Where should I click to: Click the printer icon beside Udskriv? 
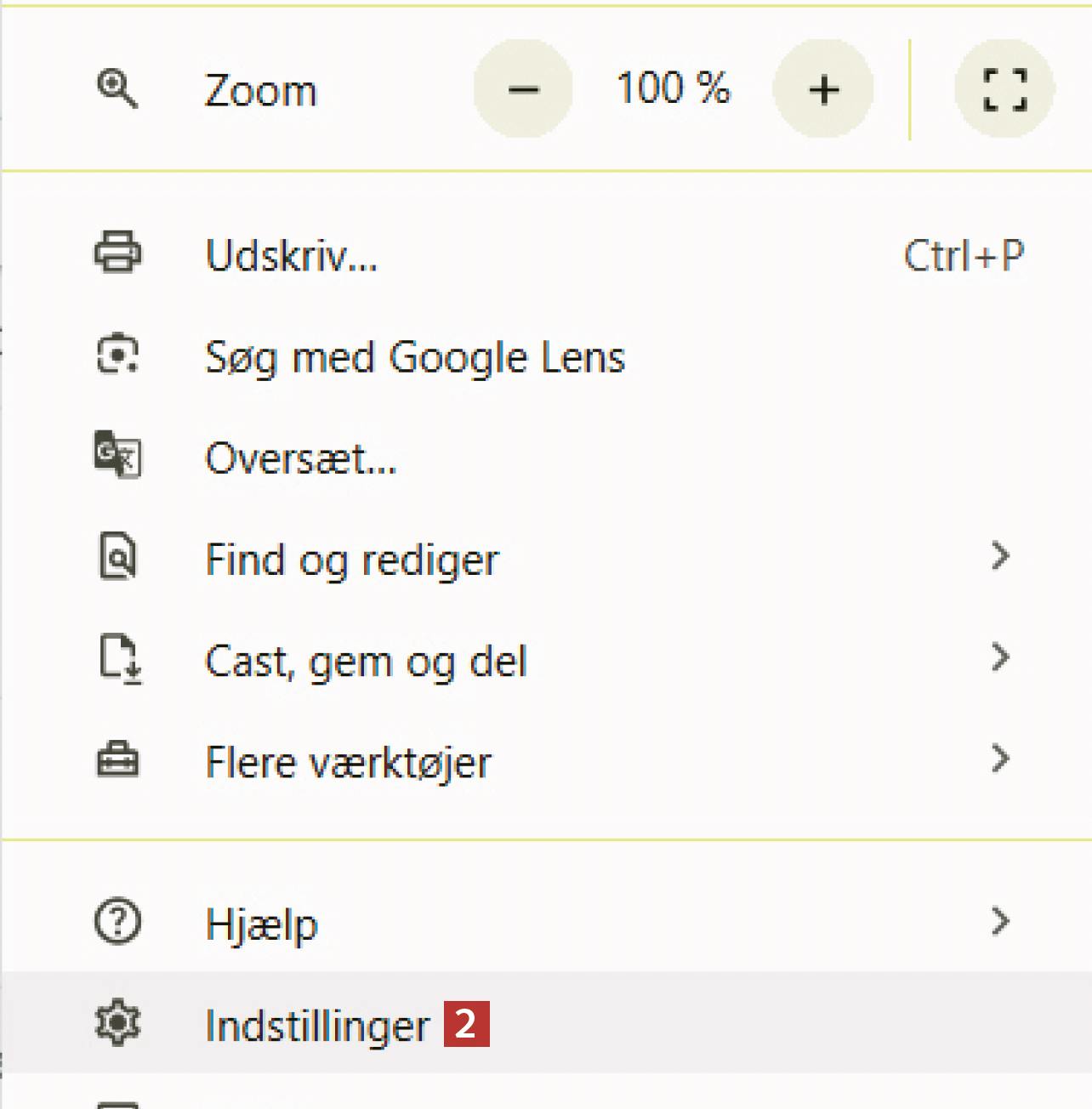pos(117,253)
